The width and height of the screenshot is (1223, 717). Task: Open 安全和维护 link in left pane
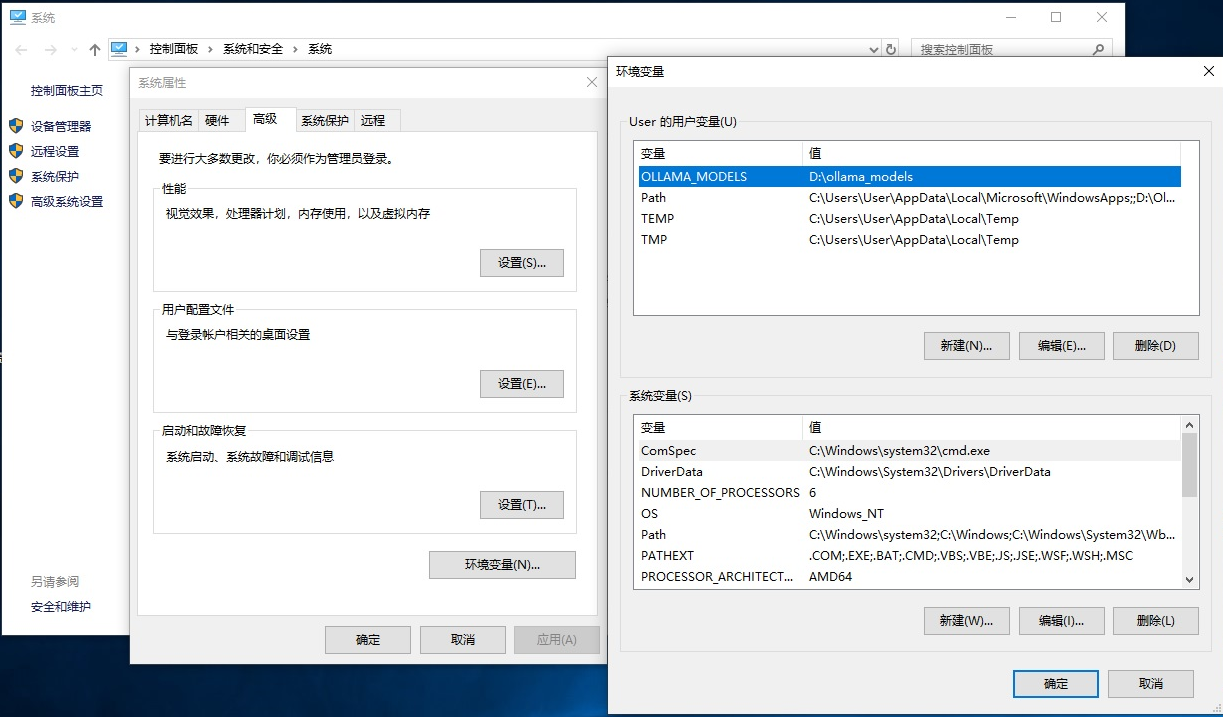(61, 607)
